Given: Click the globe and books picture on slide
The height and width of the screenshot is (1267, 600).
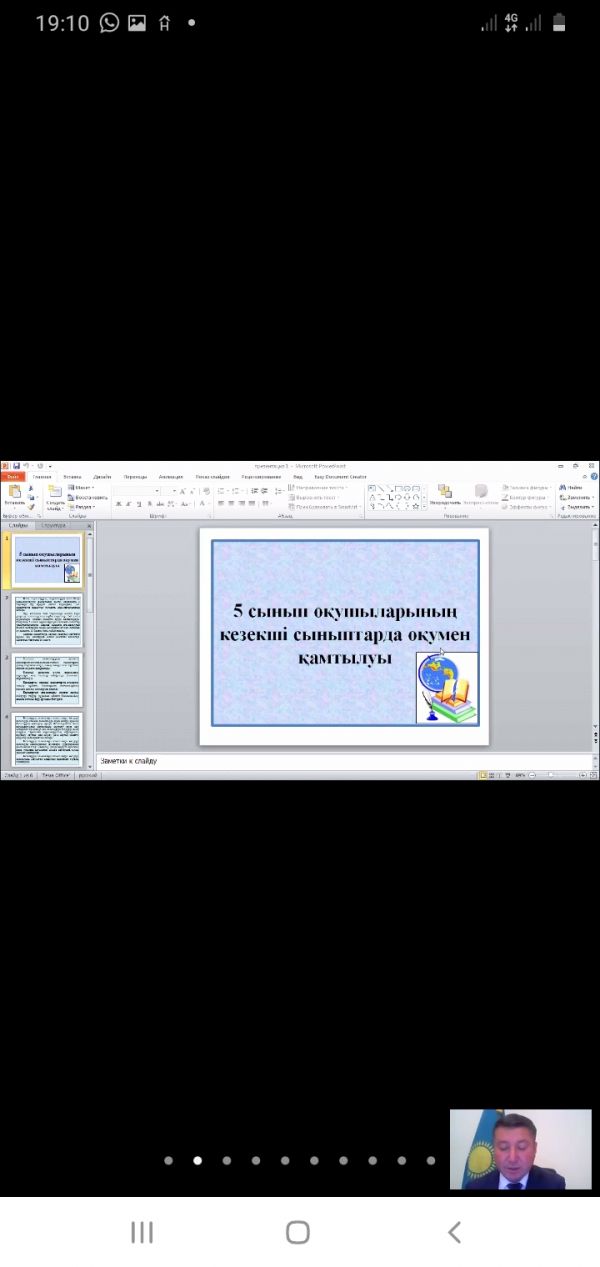Looking at the screenshot, I should [x=447, y=687].
